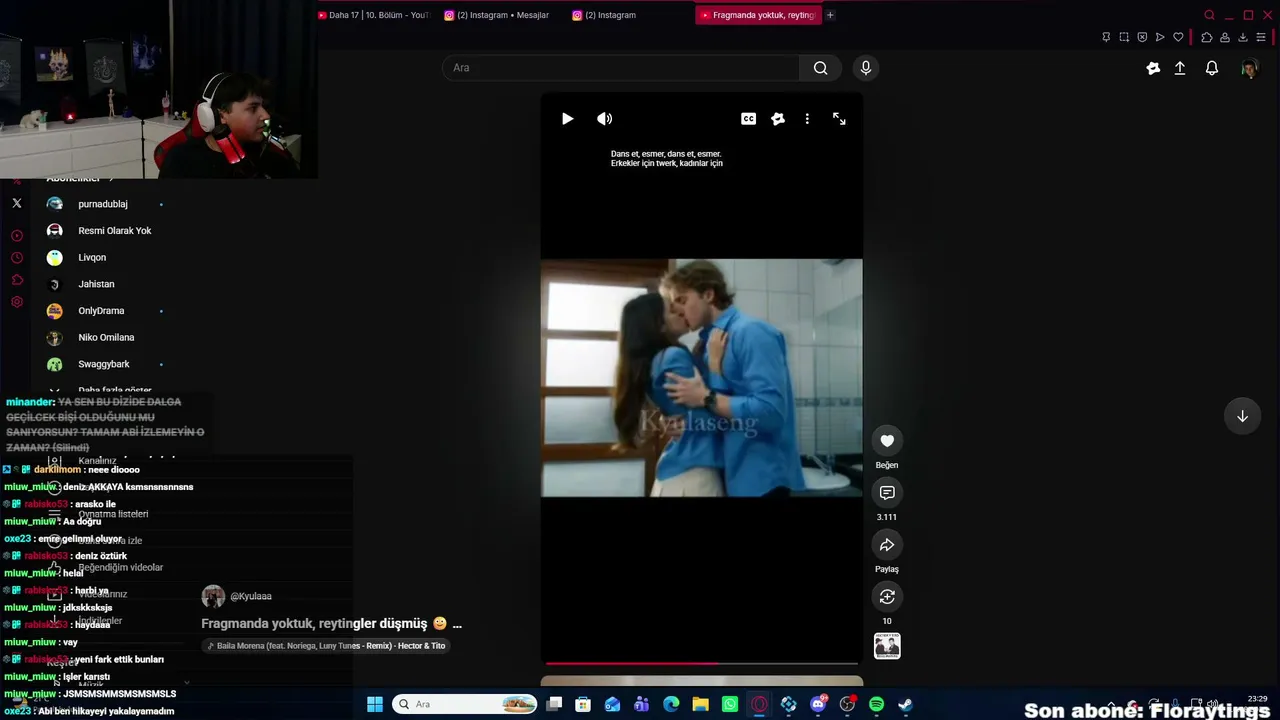Screen dimensions: 1280x720
Task: Open the @Kyulaaa channel link
Action: [251, 597]
